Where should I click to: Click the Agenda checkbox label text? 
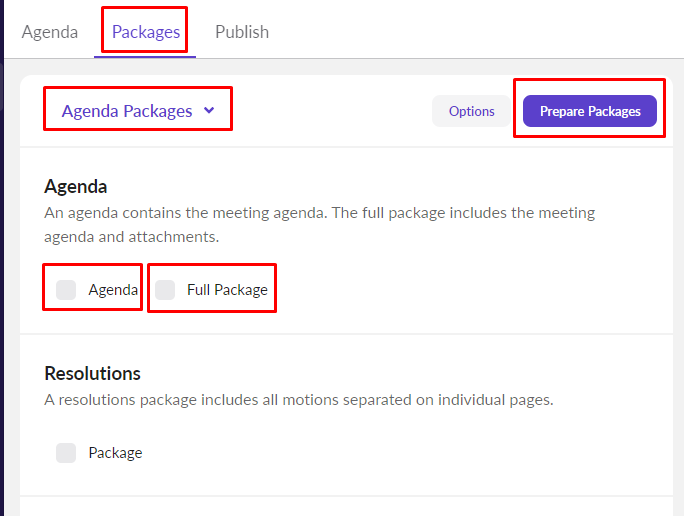click(113, 290)
